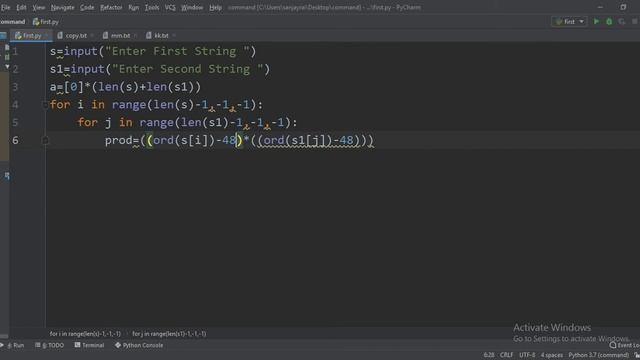Open the Window menu
Viewport: 640px width, 360px height.
(192, 7)
